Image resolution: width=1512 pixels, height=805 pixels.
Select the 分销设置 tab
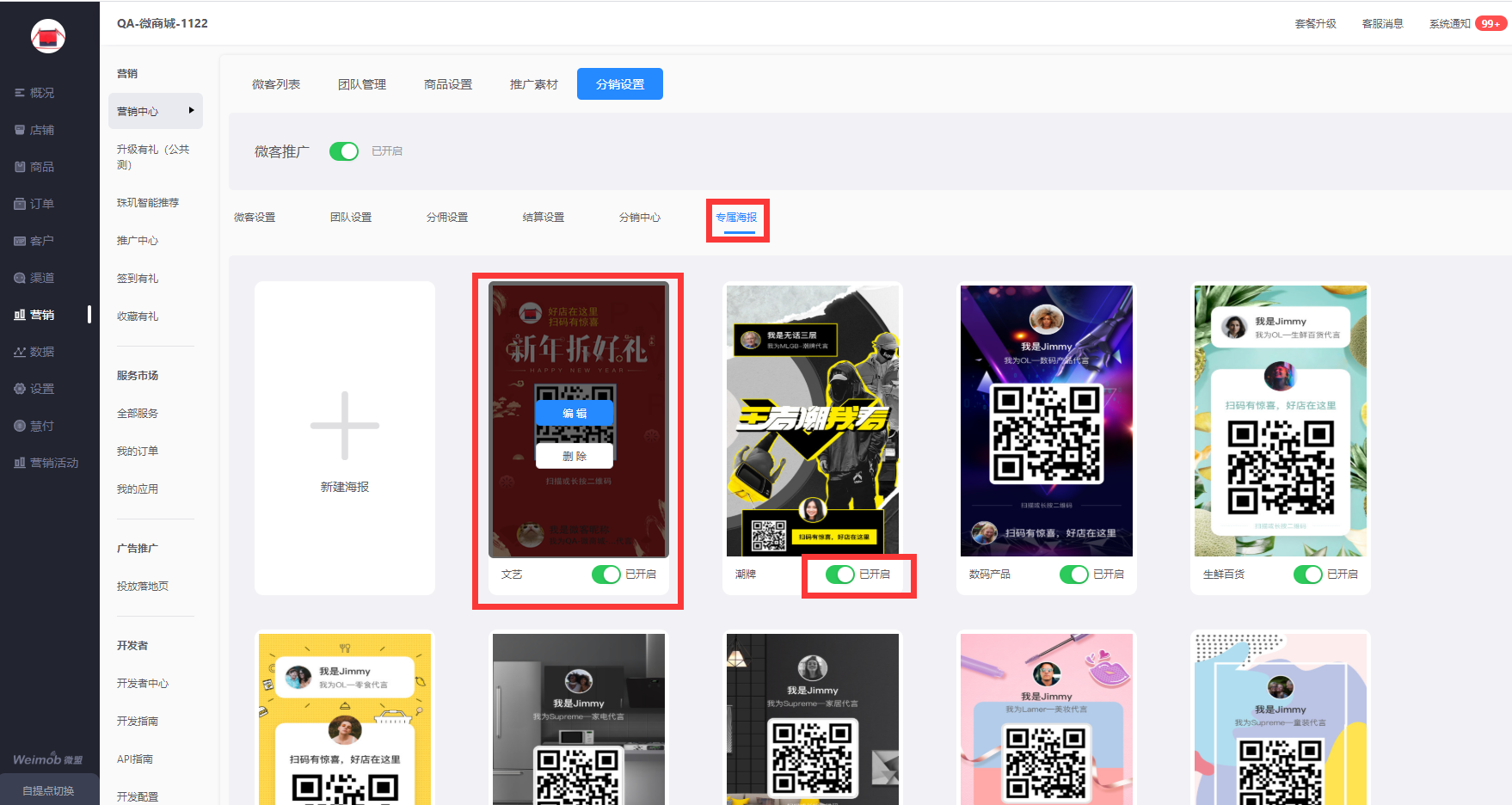pyautogui.click(x=620, y=84)
